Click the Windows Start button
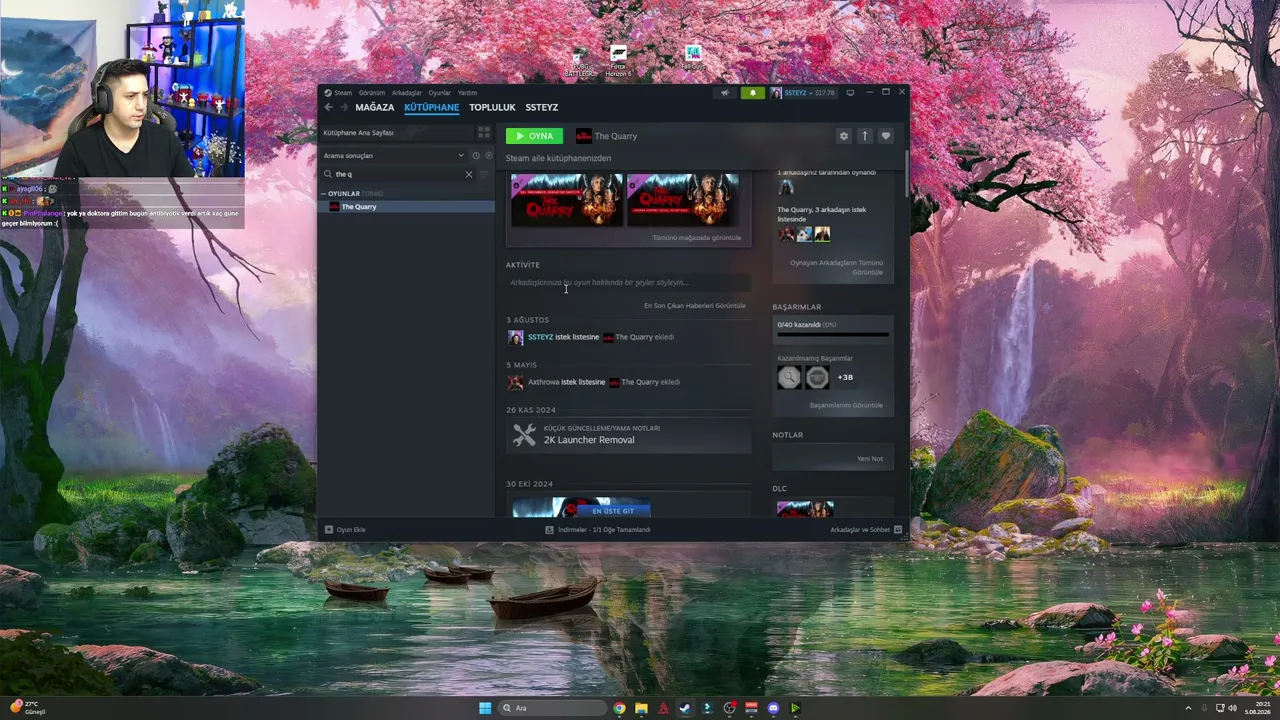The image size is (1280, 720). [485, 708]
